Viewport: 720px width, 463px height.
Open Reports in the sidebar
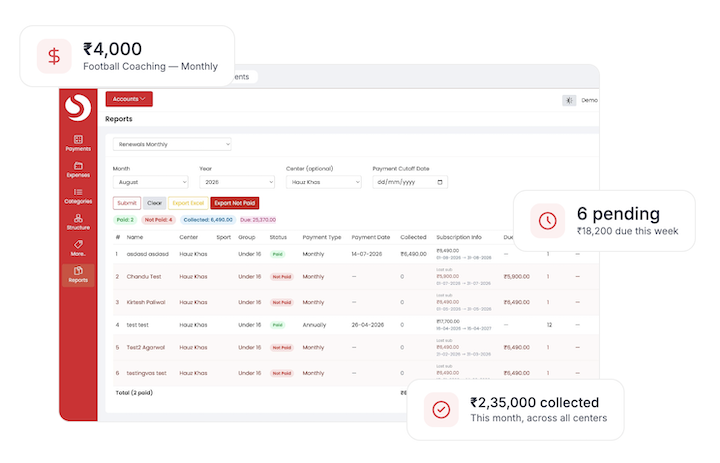tap(78, 275)
